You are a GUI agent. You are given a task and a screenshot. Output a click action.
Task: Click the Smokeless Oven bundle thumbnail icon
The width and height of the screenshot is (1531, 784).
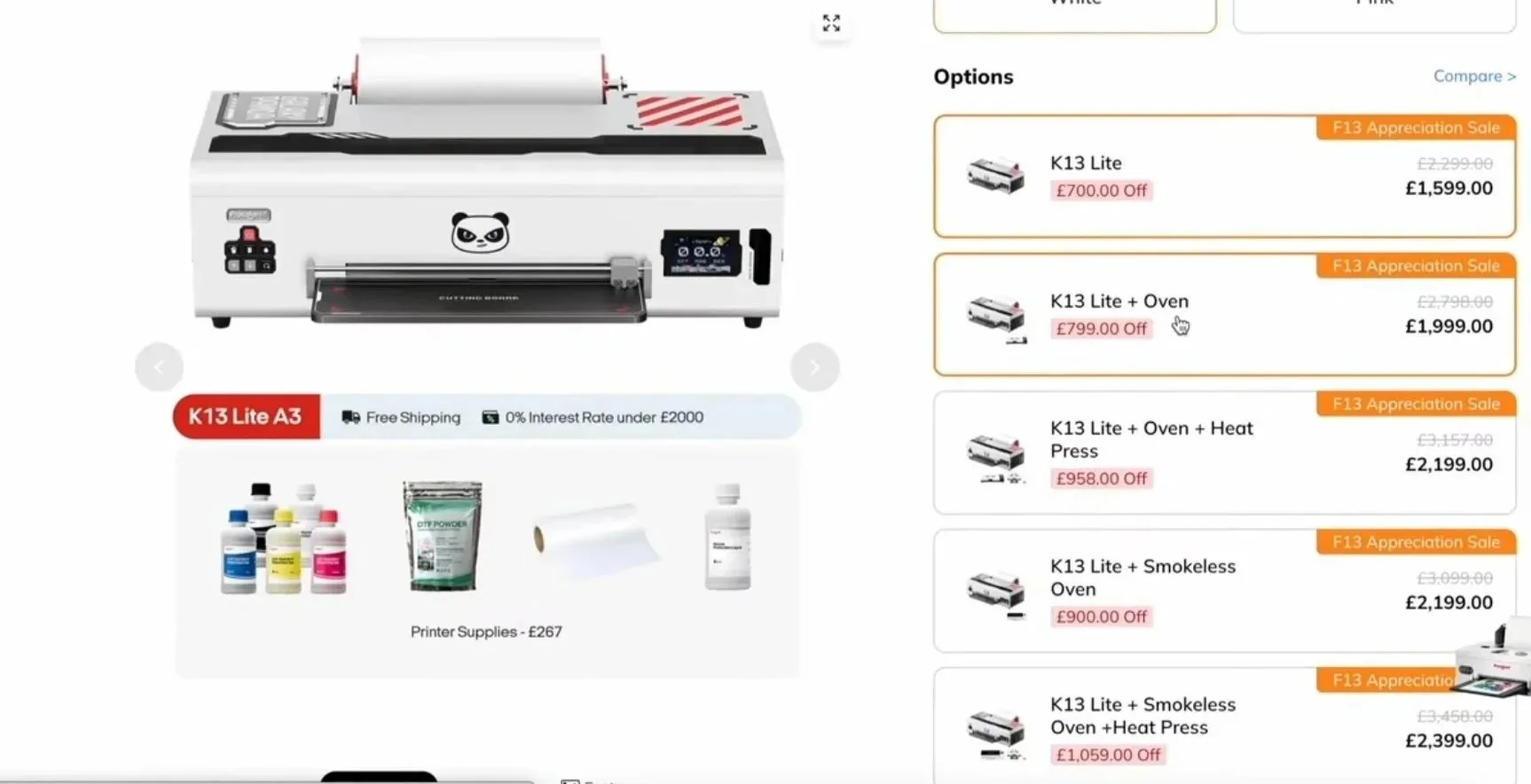pos(995,594)
